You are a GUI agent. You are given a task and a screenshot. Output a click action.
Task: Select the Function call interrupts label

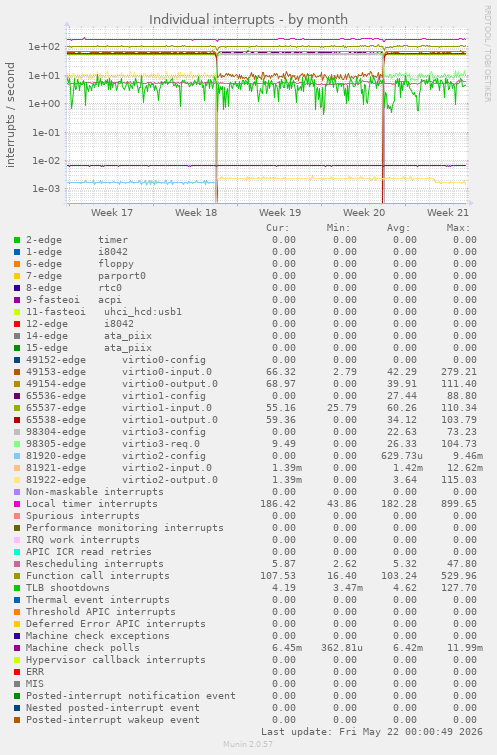coord(98,576)
